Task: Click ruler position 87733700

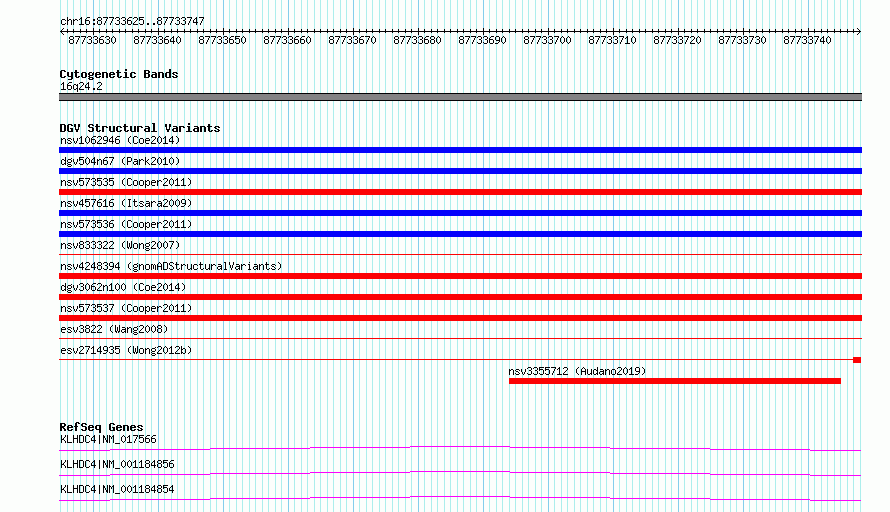Action: tap(547, 40)
